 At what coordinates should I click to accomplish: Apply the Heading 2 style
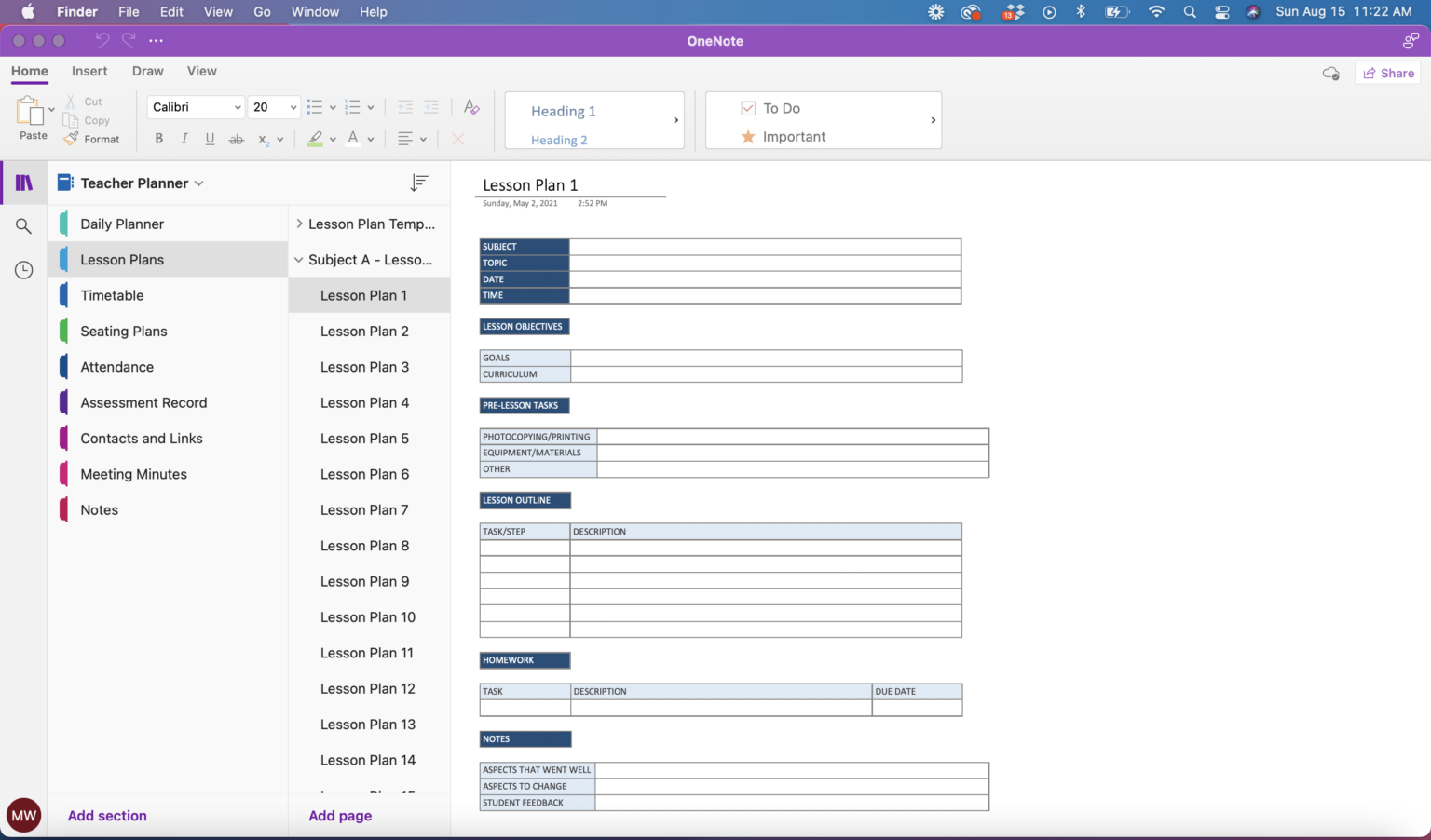point(559,140)
